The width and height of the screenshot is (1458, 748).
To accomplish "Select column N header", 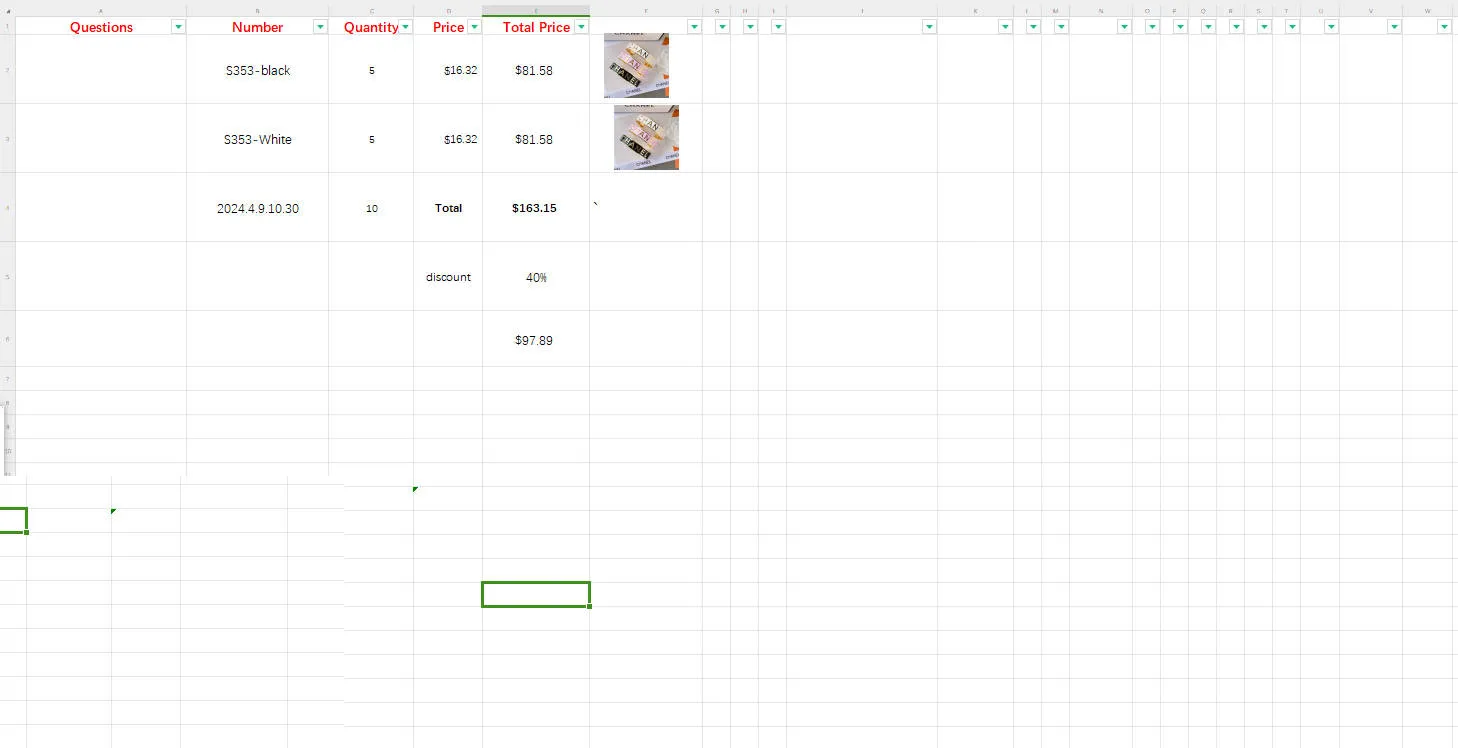I will pyautogui.click(x=1101, y=10).
